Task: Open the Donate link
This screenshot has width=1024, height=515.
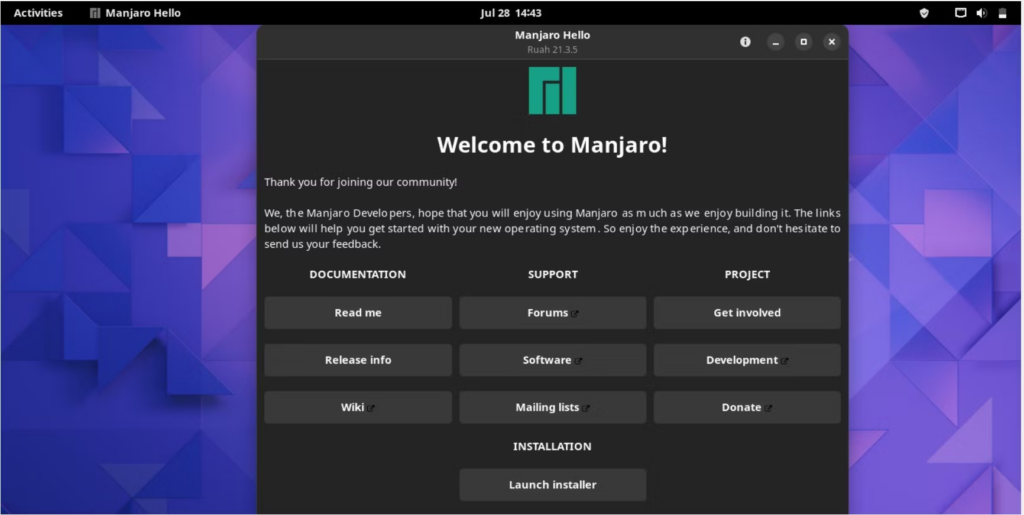Action: pos(747,407)
